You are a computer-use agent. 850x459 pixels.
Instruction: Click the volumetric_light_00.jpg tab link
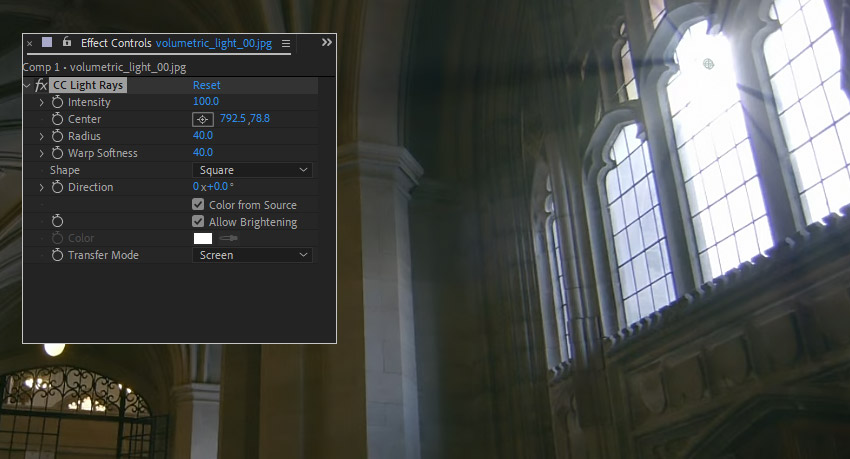(x=214, y=43)
